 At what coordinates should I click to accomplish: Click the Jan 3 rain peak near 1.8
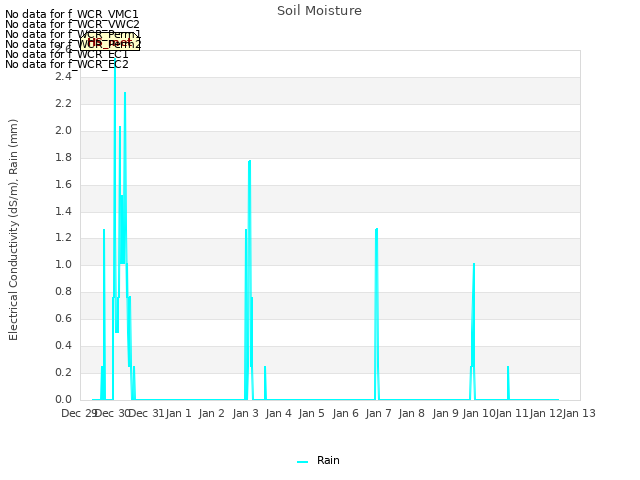coord(249,162)
